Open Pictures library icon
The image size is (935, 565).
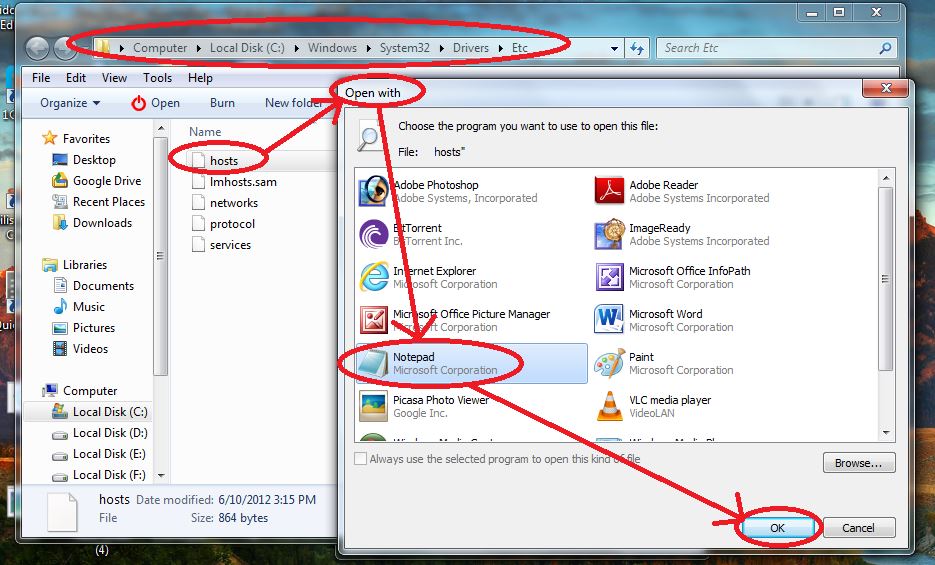[x=60, y=328]
